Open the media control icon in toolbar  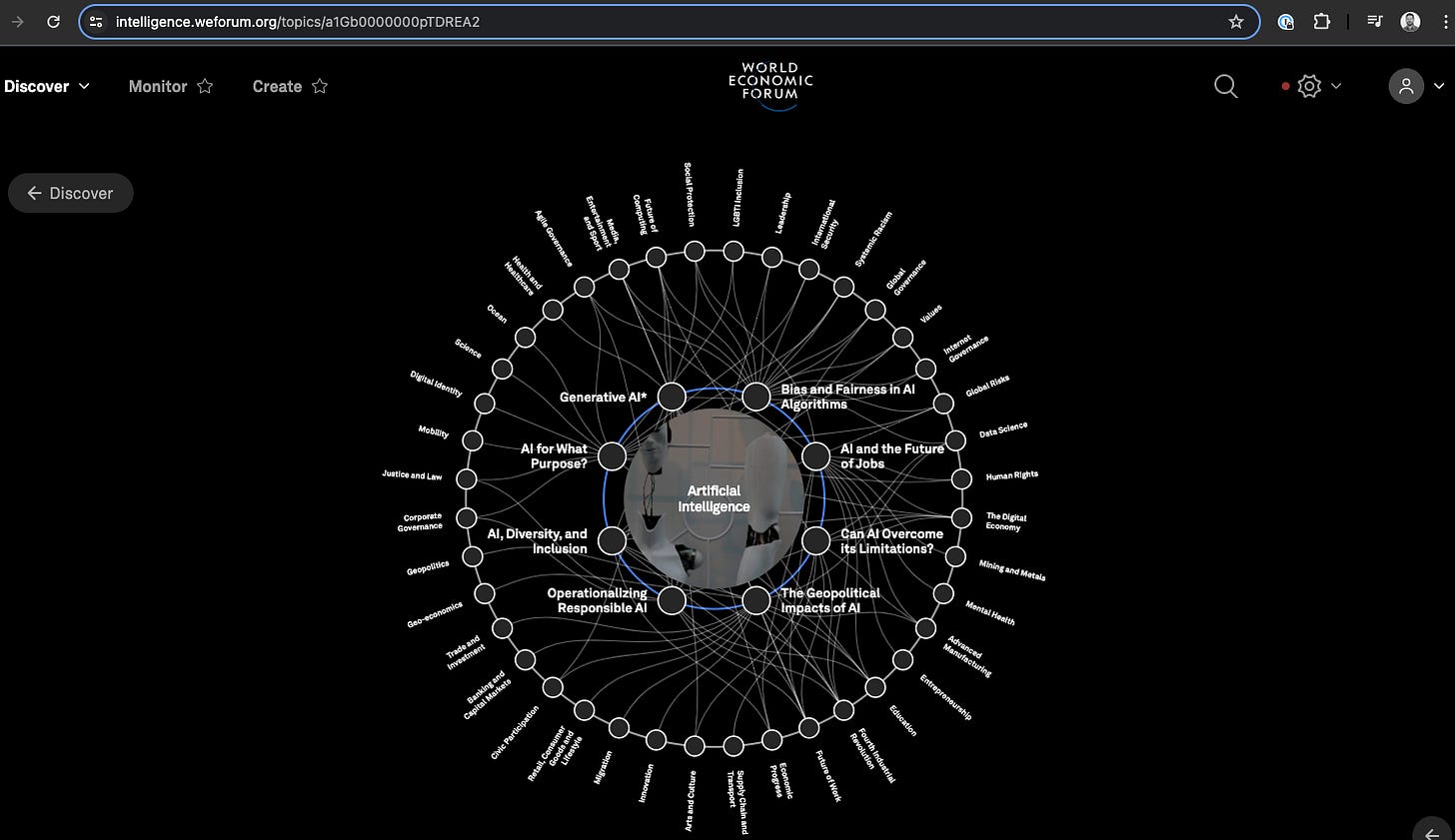click(1374, 21)
